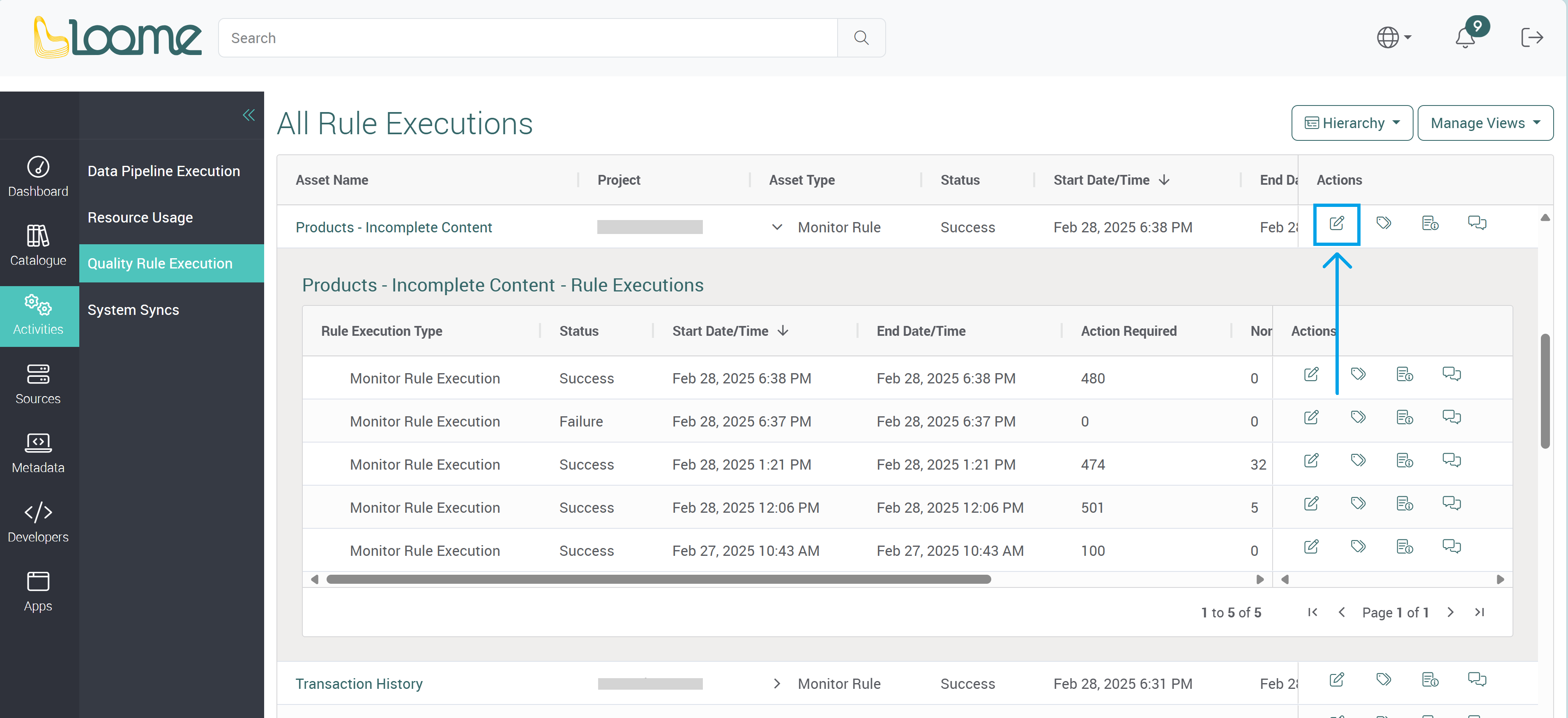Collapse the Products - Incomplete Content row
Viewport: 1568px width, 718px height.
(x=777, y=227)
